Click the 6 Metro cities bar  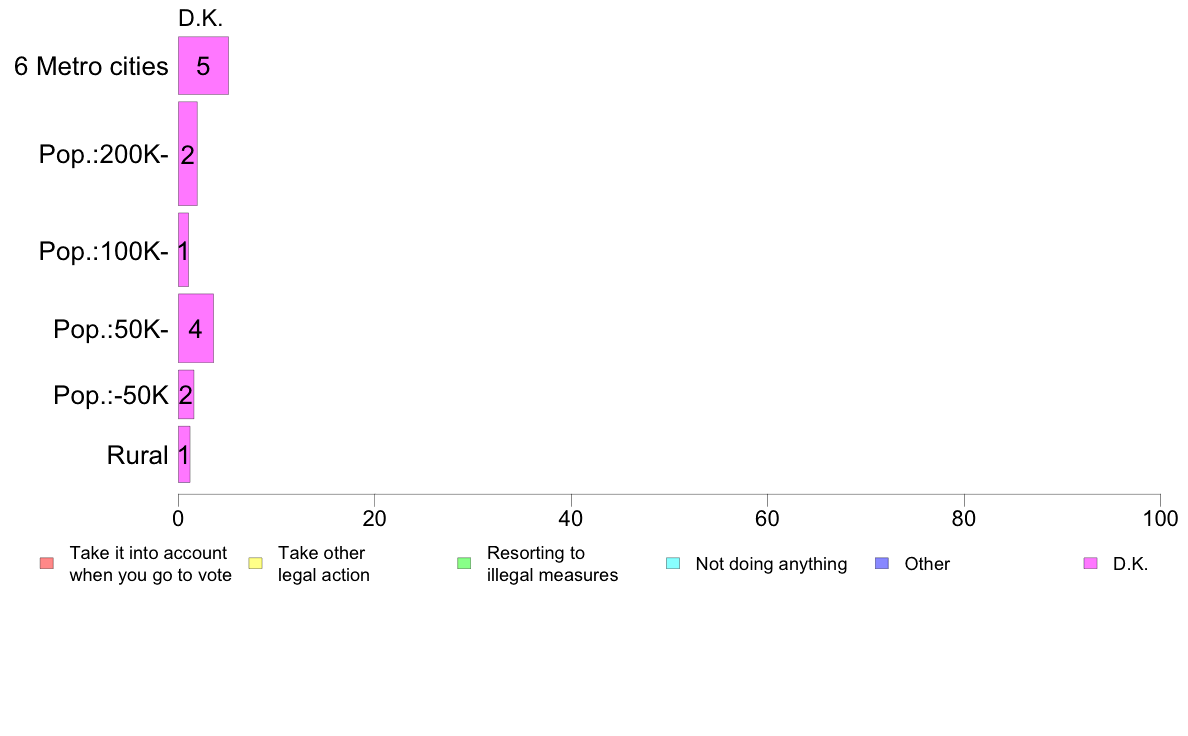point(203,66)
